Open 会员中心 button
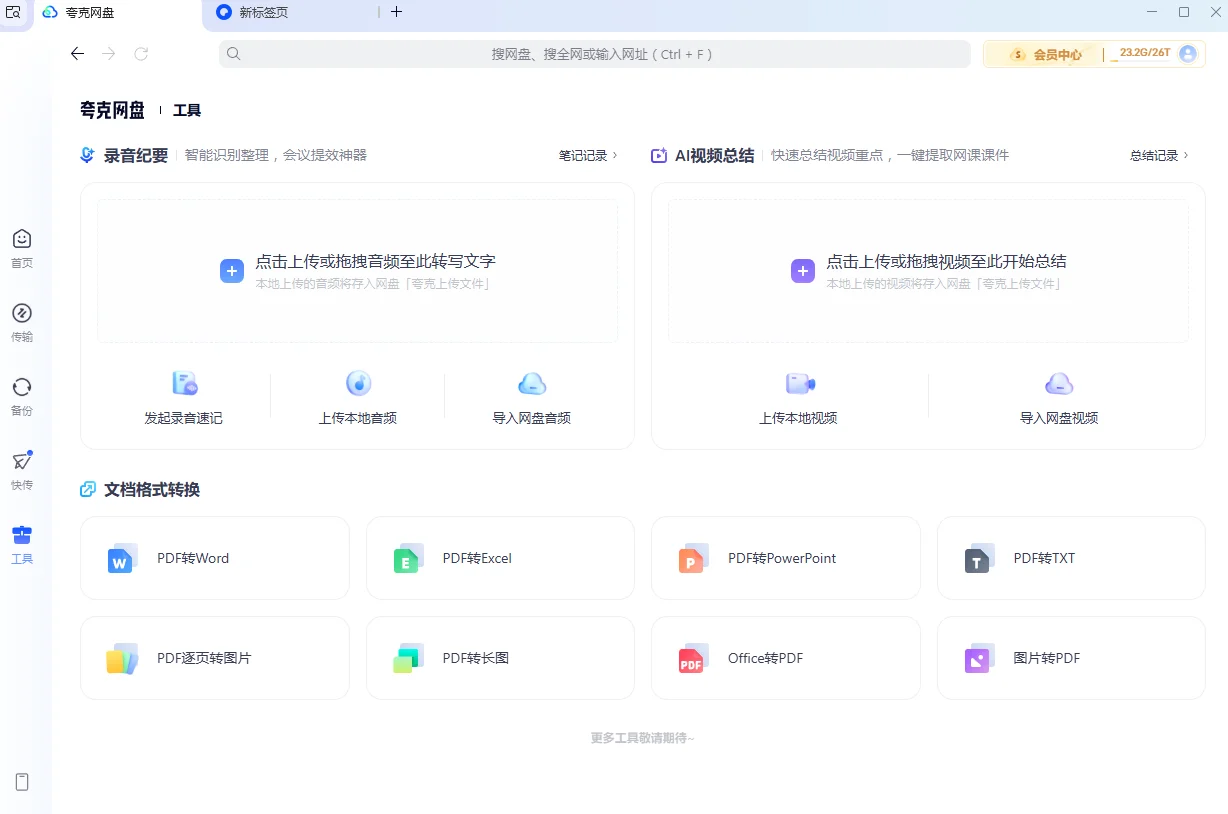Screen dimensions: 1228x814 [1046, 55]
